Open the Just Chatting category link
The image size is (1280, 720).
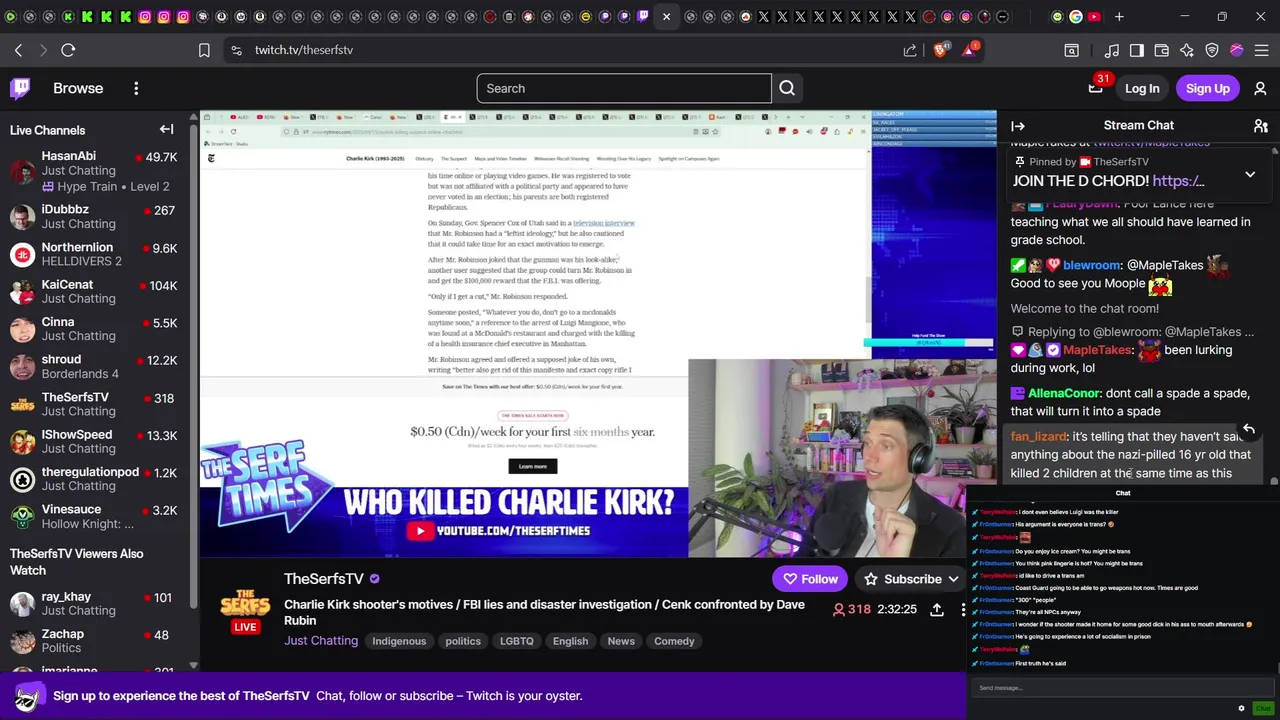(321, 641)
